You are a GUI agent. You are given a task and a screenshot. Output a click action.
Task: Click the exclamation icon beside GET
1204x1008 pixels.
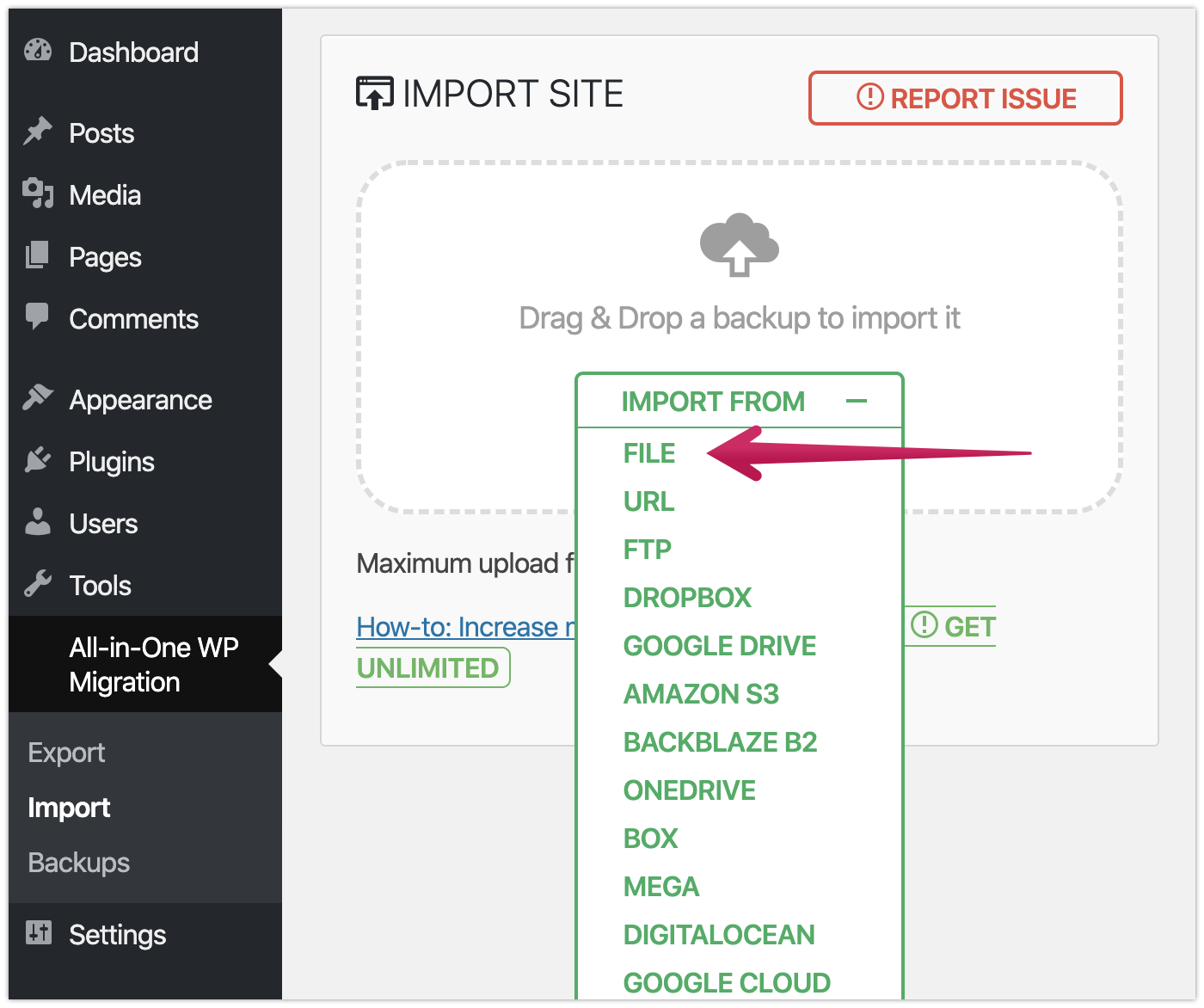[x=924, y=624]
